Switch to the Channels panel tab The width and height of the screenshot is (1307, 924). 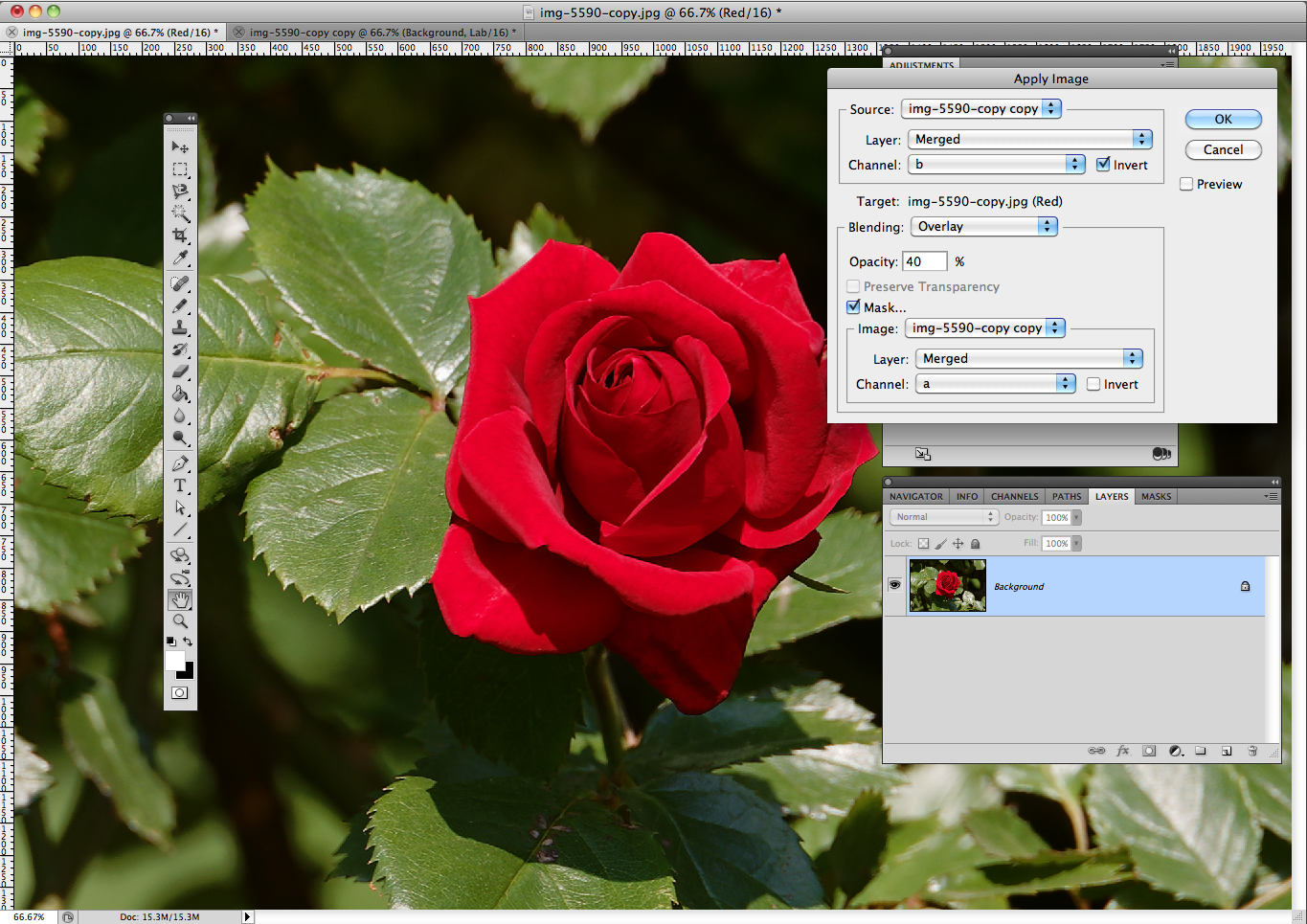coord(1014,496)
